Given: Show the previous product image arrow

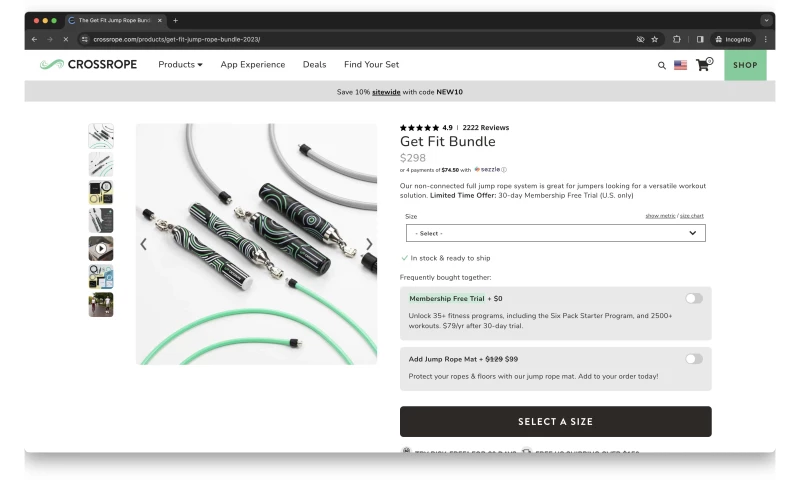Looking at the screenshot, I should (143, 244).
